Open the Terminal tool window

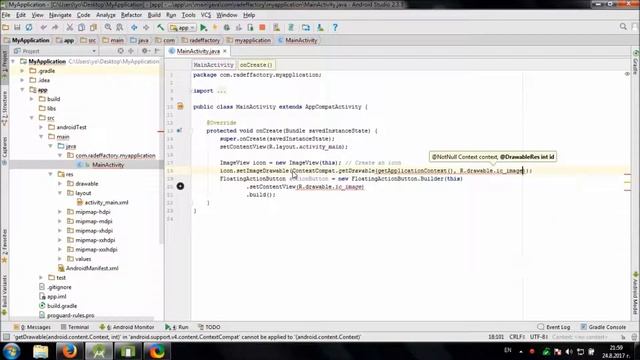[x=75, y=327]
